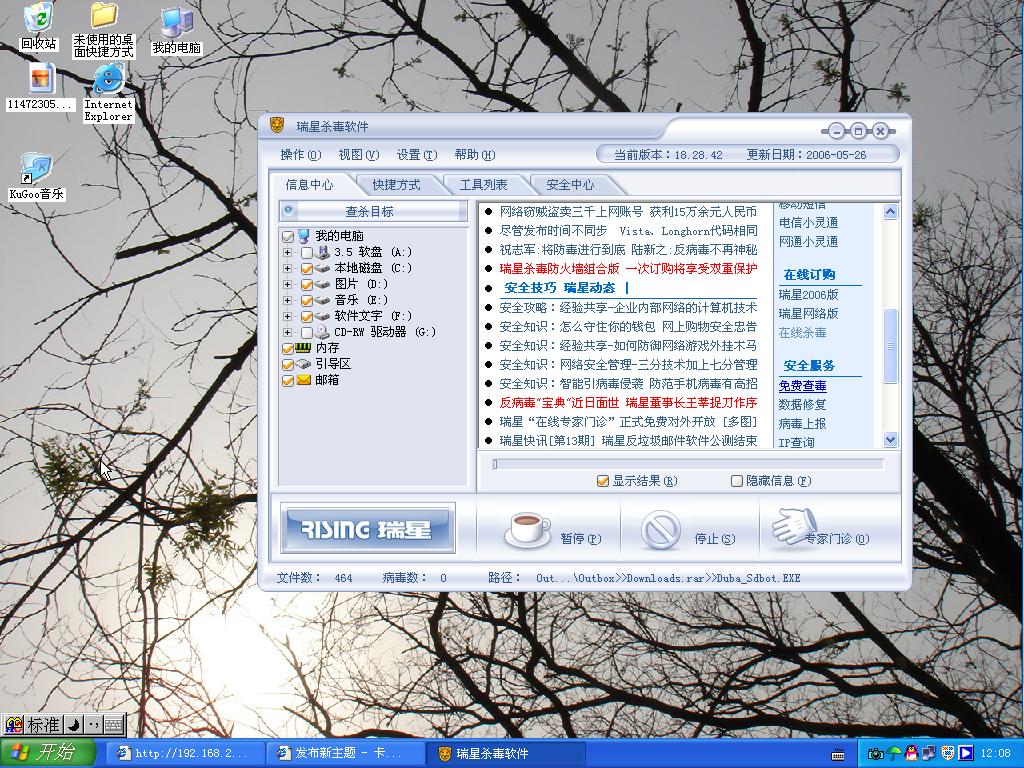Click the shield icon in system tray
The image size is (1024, 768).
click(x=947, y=754)
